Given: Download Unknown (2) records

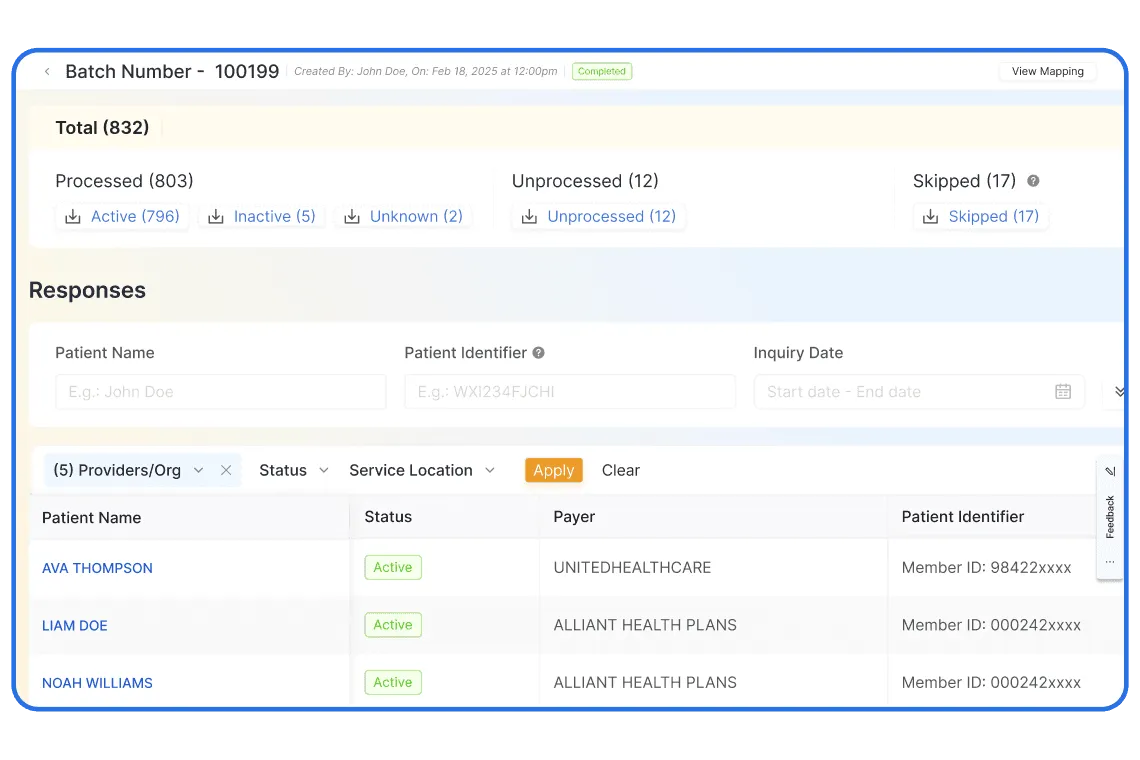Looking at the screenshot, I should [404, 217].
